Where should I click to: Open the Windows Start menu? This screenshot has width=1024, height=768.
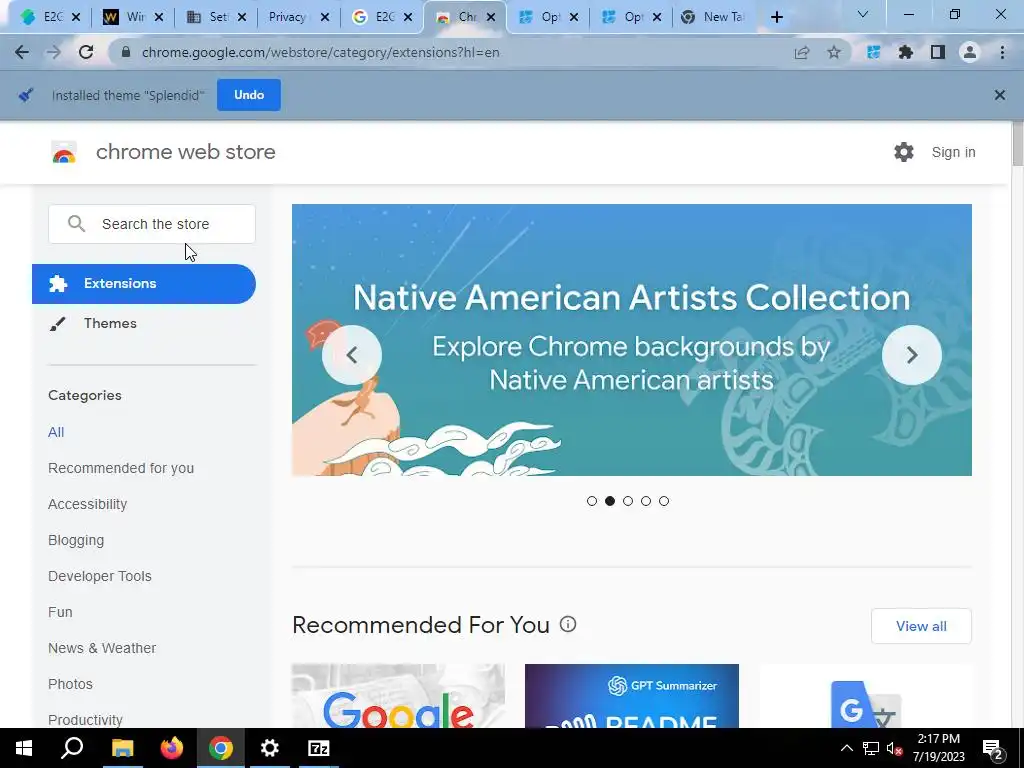tap(24, 748)
